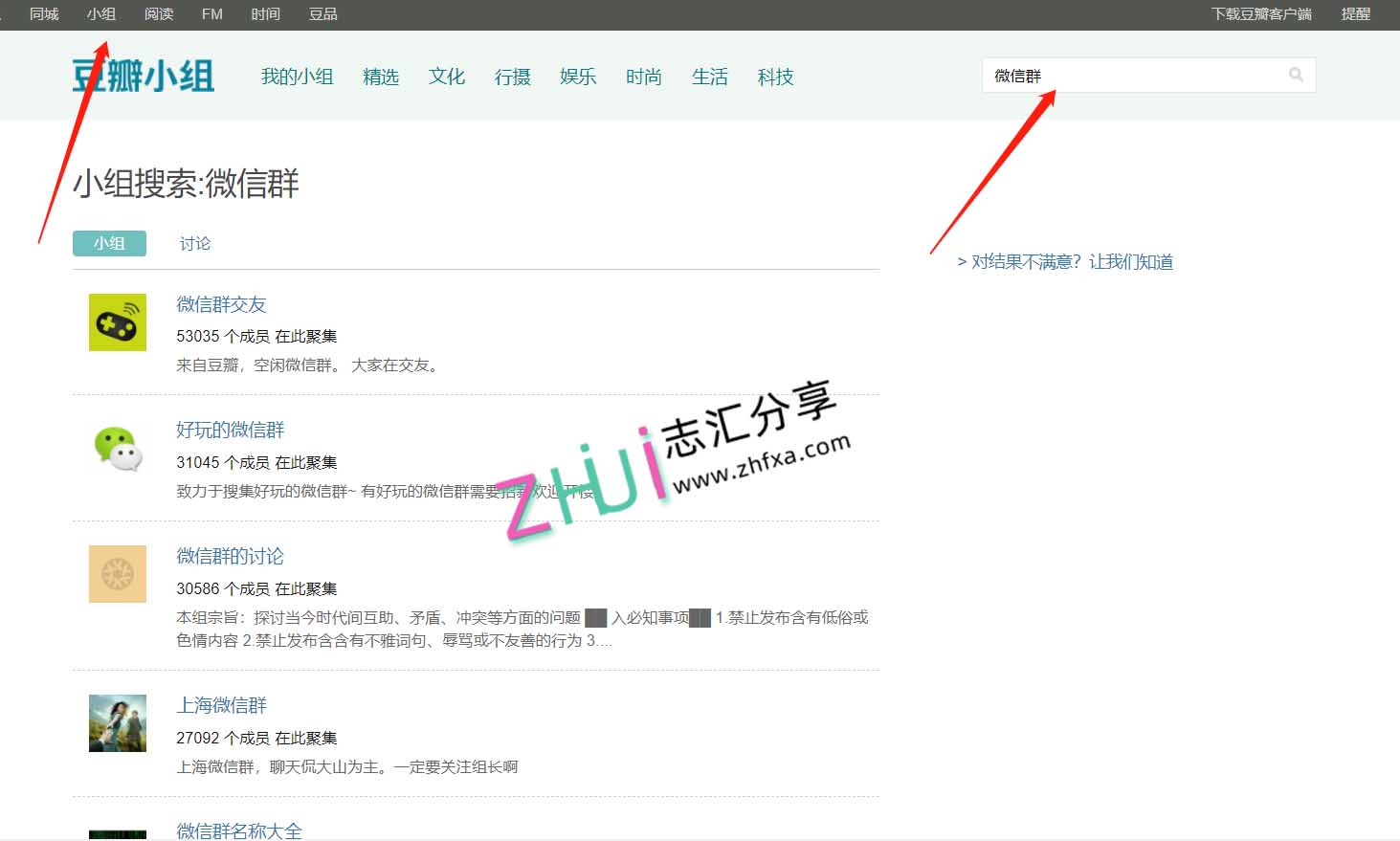Open the 行摄 category
This screenshot has width=1400, height=841.
(x=513, y=77)
